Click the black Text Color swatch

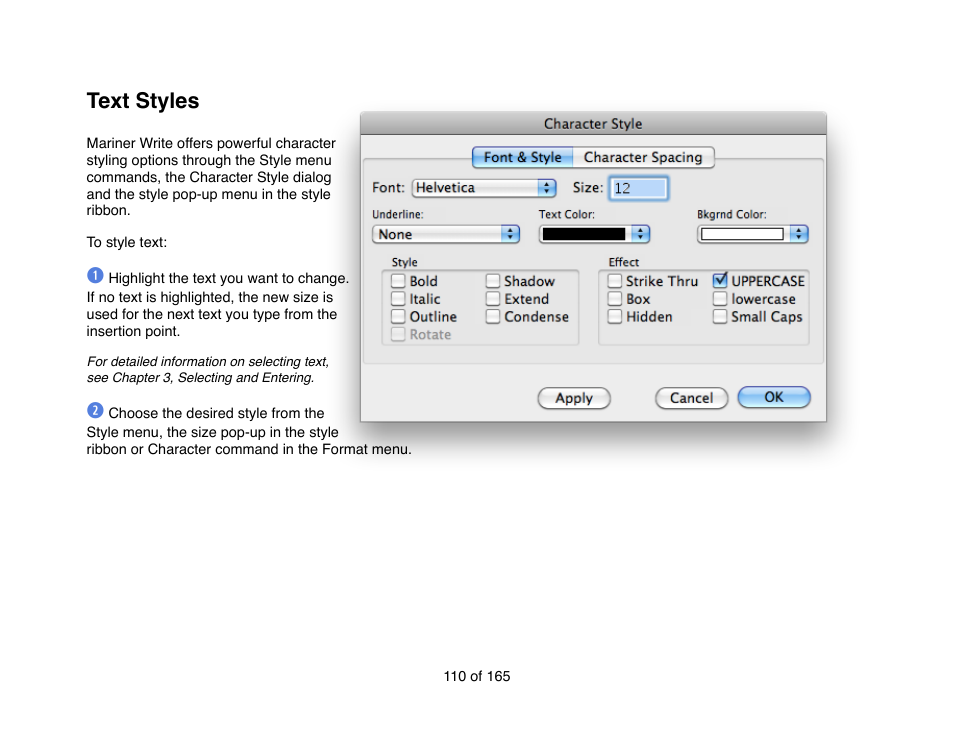584,234
